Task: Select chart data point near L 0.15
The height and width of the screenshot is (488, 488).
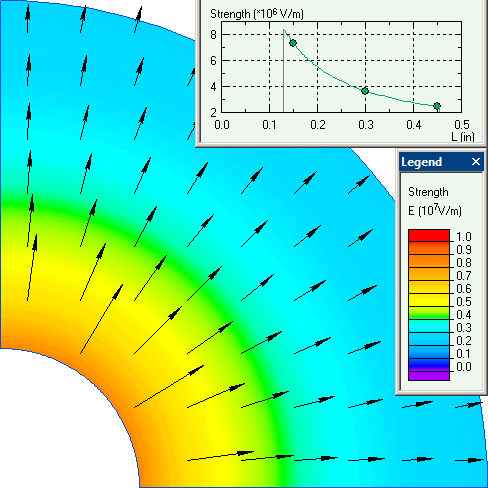Action: click(x=293, y=43)
